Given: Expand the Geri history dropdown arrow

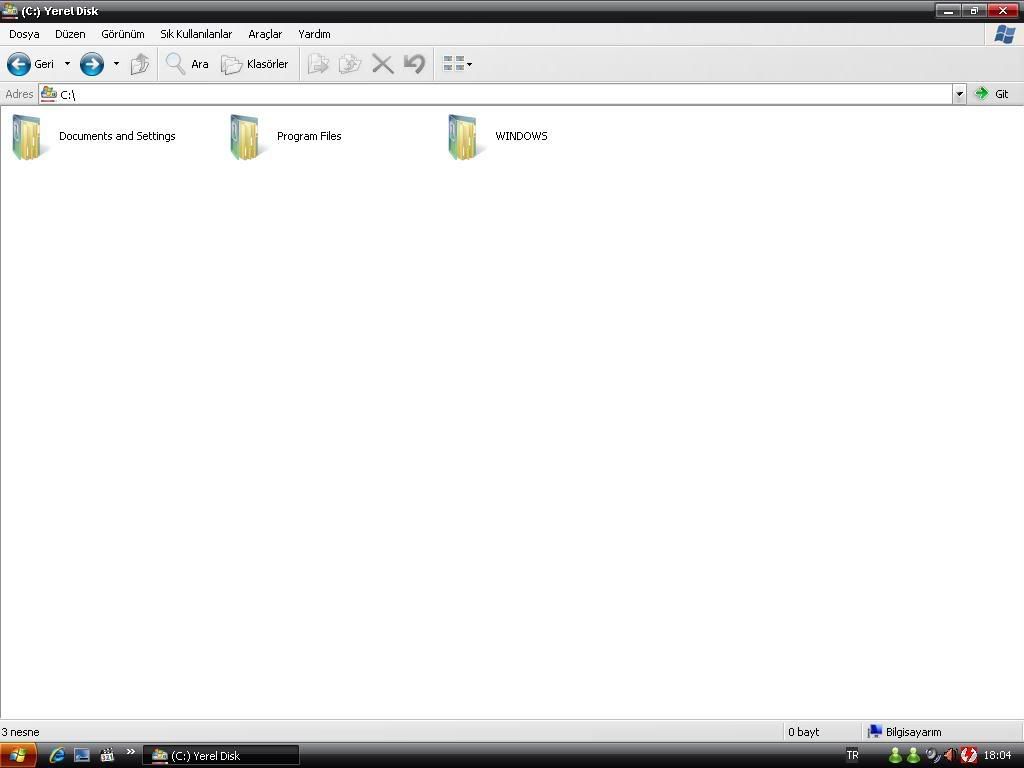Looking at the screenshot, I should point(67,64).
